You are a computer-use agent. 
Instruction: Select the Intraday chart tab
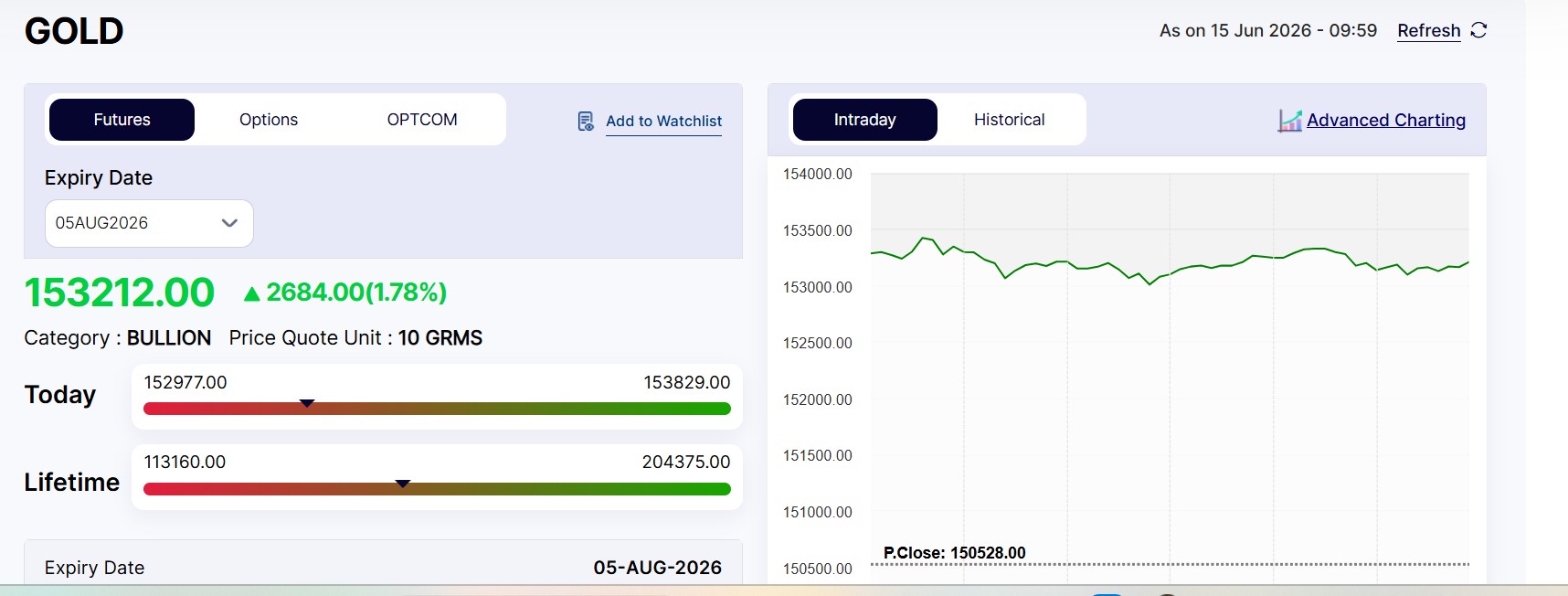(x=865, y=120)
